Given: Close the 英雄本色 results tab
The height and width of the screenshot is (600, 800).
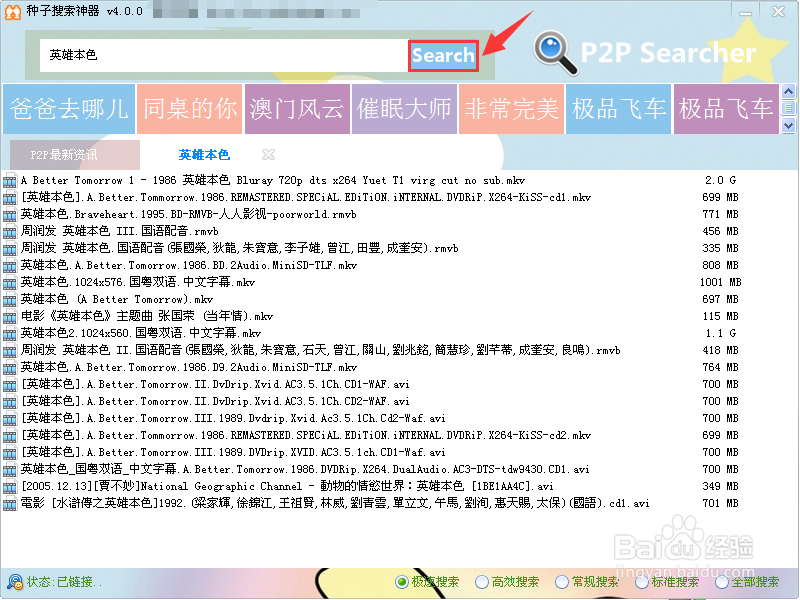Looking at the screenshot, I should point(268,155).
